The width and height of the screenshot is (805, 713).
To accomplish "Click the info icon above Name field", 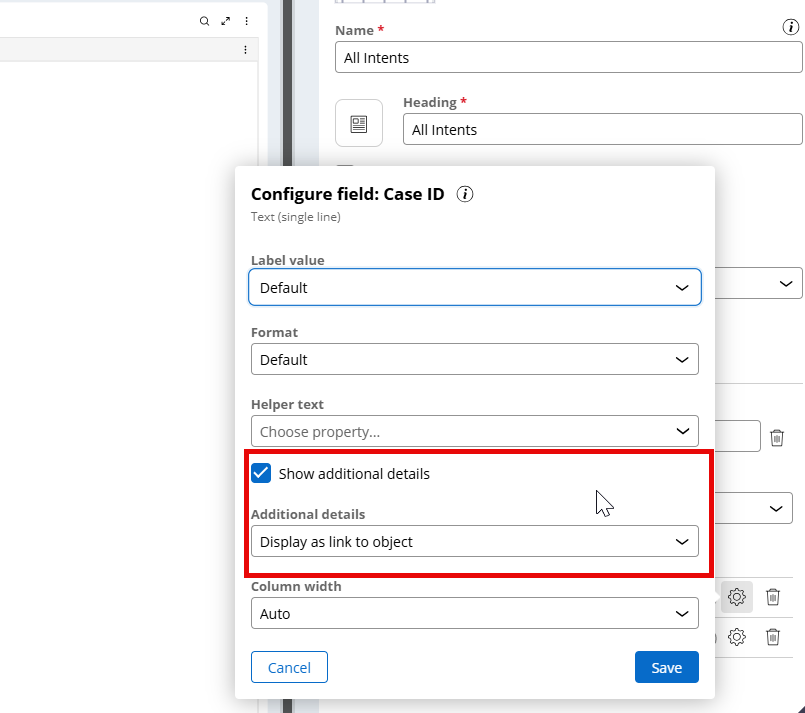I will (x=790, y=27).
